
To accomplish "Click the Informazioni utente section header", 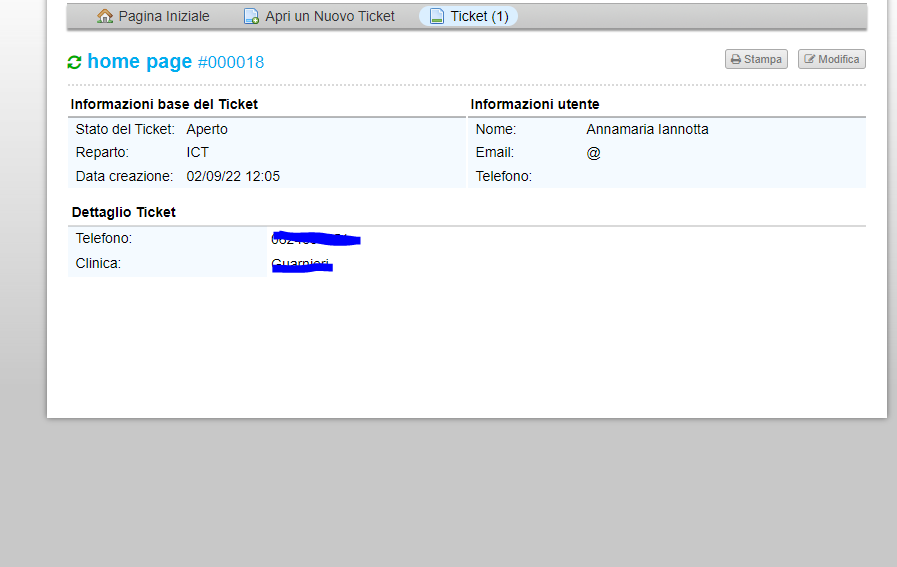I will tap(535, 104).
